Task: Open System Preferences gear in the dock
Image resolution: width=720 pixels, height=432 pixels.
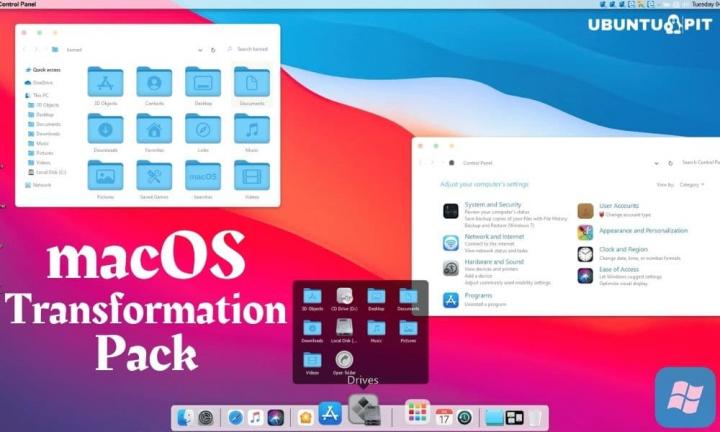Action: click(206, 418)
